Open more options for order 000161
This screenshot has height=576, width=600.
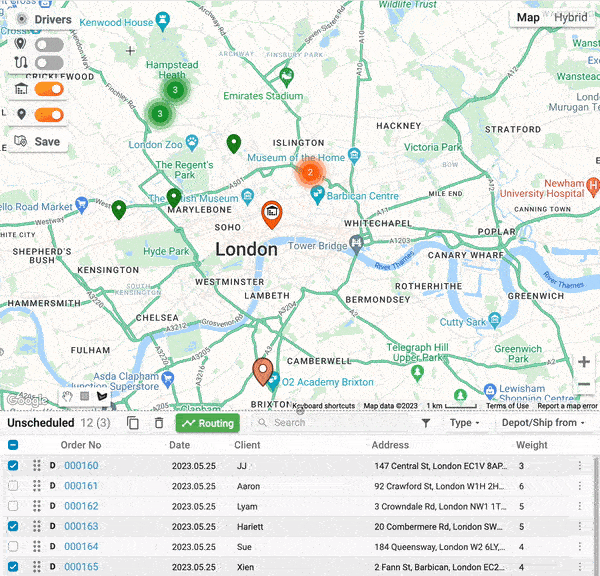click(580, 486)
